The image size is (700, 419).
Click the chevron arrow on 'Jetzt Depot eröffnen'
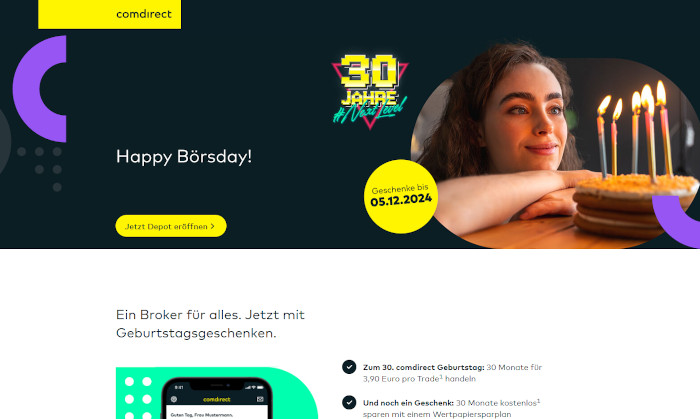[x=212, y=226]
